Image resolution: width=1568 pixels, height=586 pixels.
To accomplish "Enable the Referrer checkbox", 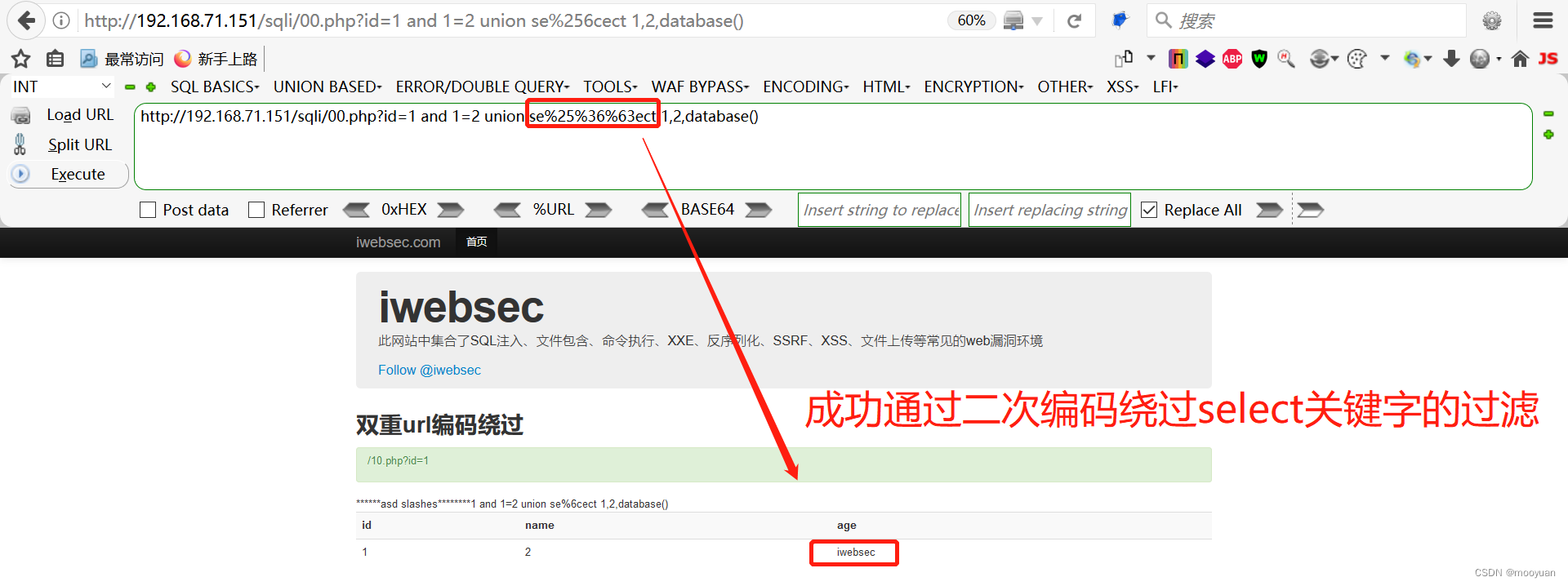I will (x=256, y=210).
